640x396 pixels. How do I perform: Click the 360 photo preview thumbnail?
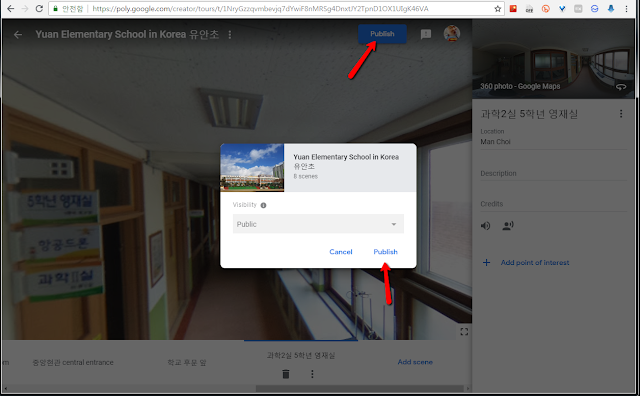click(553, 59)
